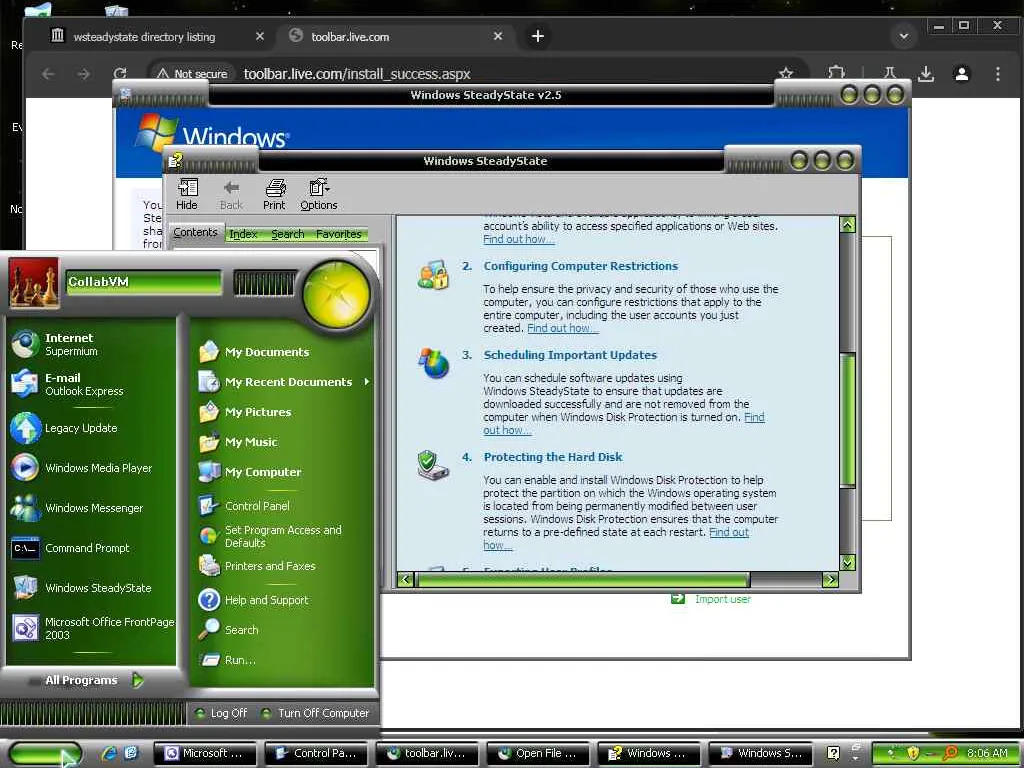Click horizontal scroll right arrow in help
This screenshot has height=768, width=1024.
[830, 579]
